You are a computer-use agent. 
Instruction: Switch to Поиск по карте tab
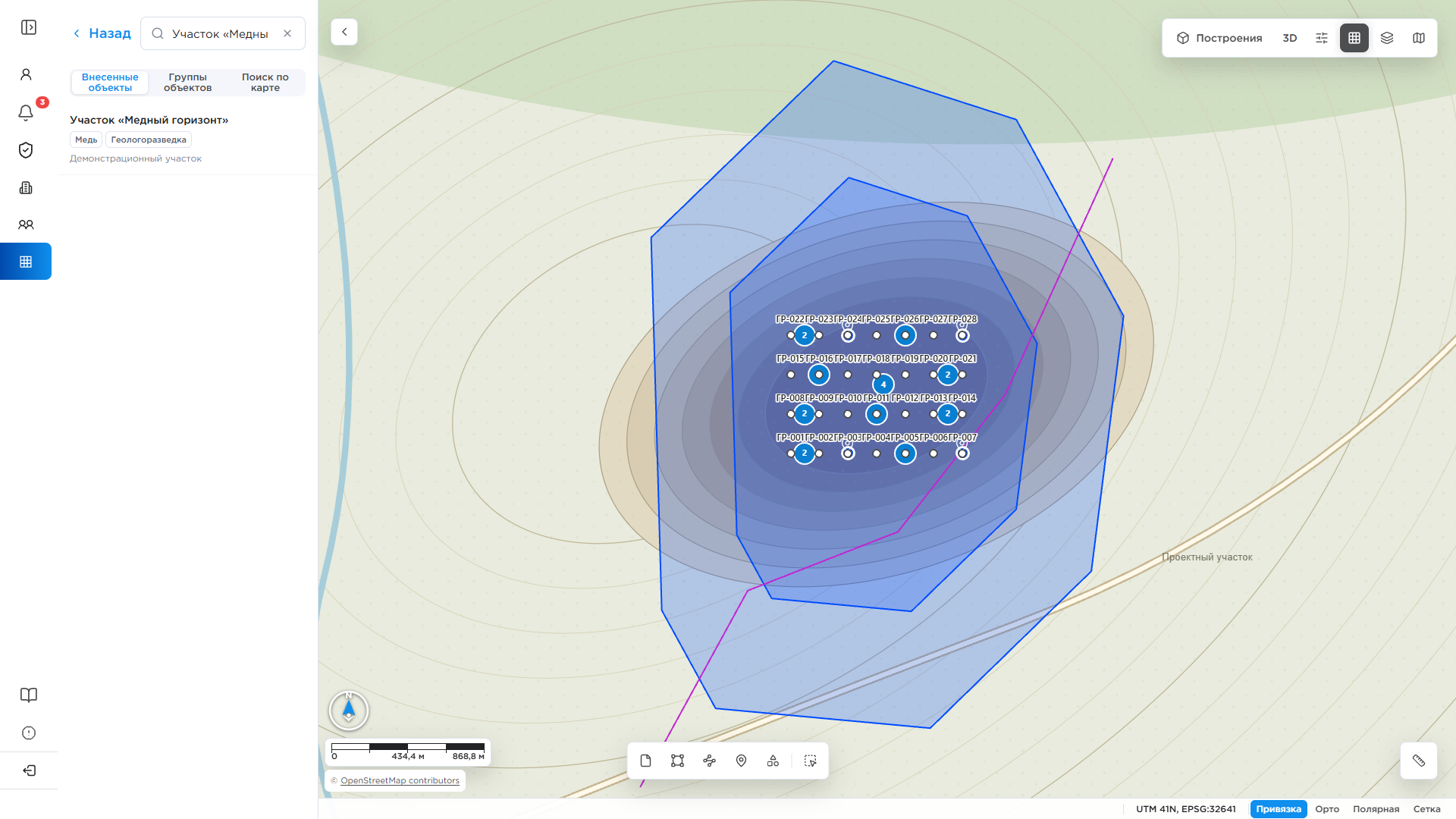pos(265,83)
